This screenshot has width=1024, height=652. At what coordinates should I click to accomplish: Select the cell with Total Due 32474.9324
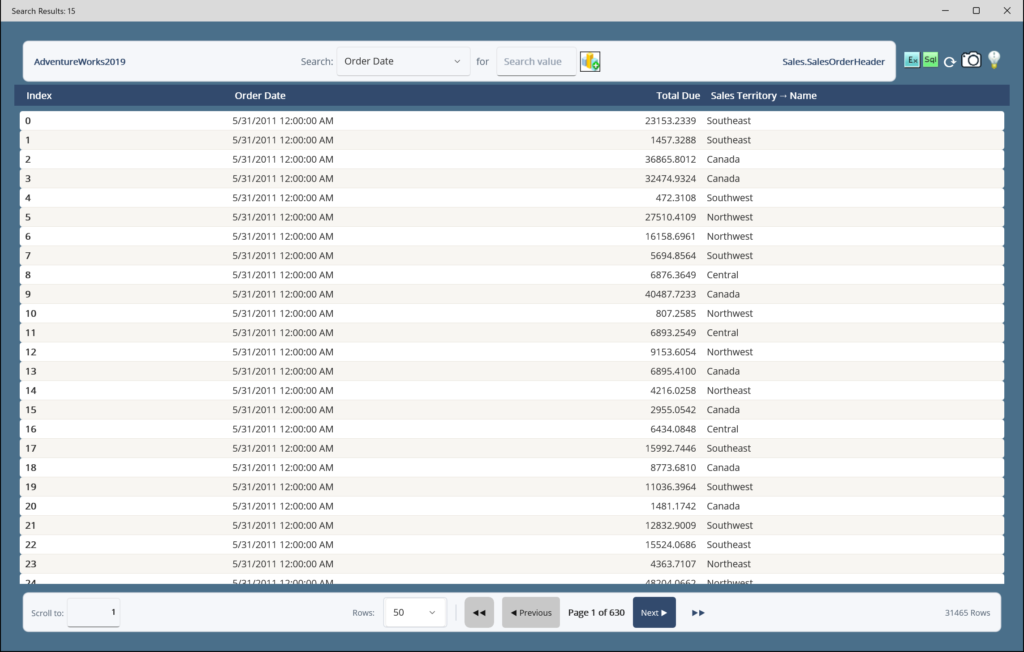click(x=670, y=178)
